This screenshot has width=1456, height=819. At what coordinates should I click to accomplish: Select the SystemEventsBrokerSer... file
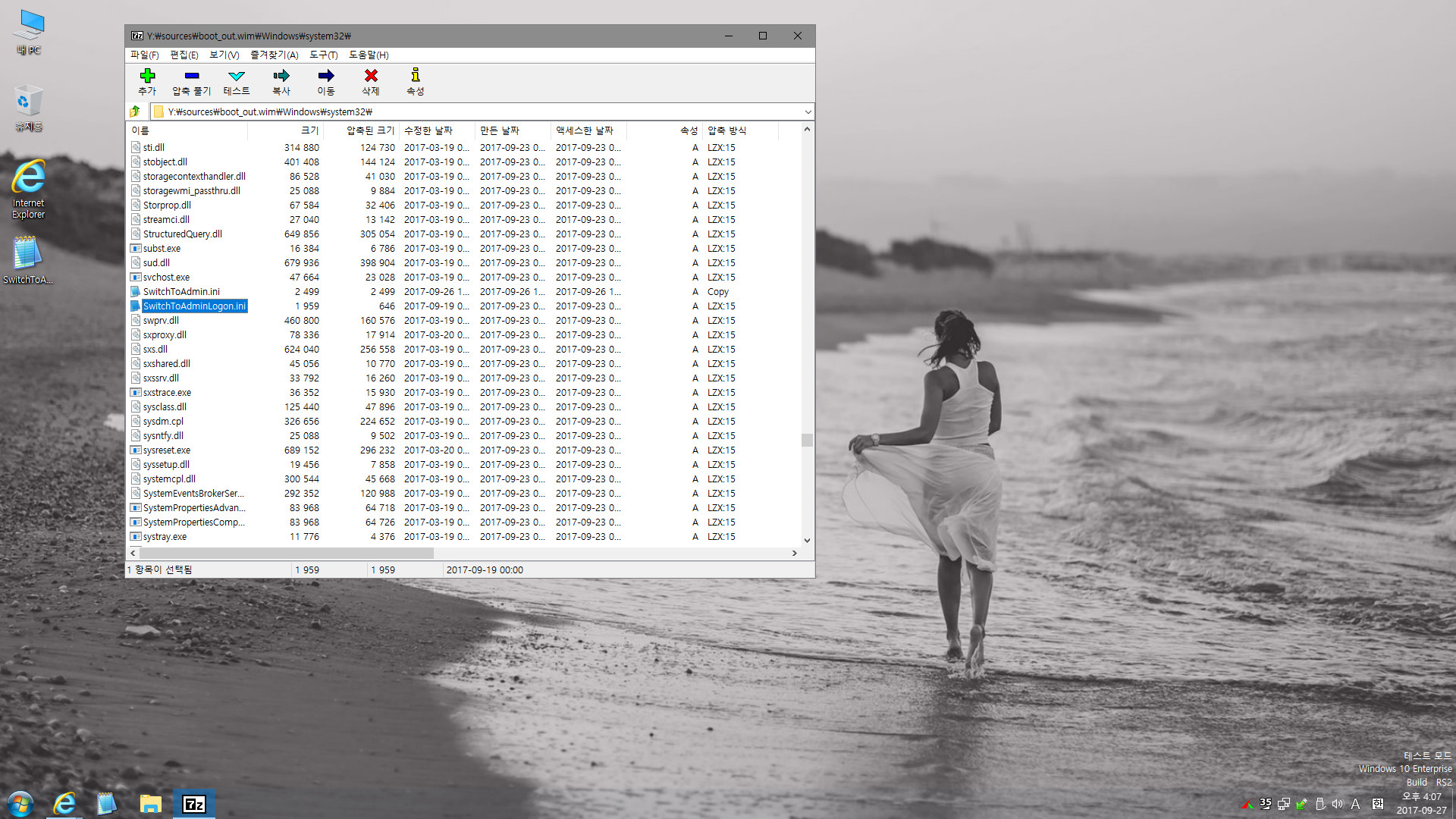click(x=193, y=494)
